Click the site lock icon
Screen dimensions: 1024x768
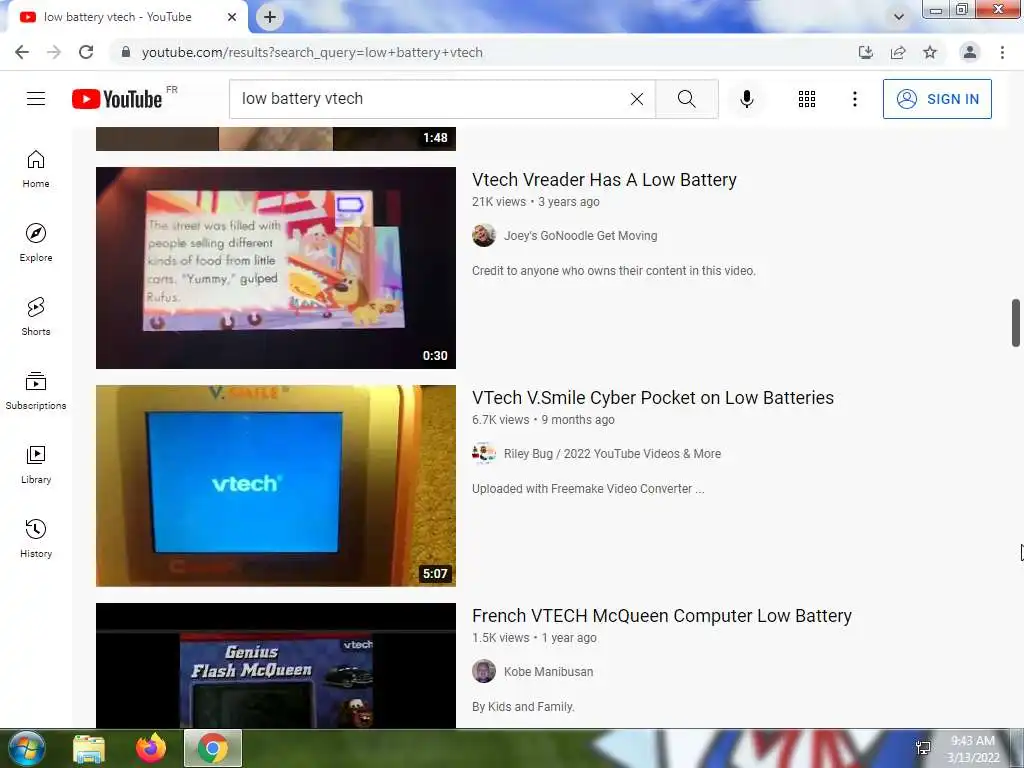click(126, 52)
